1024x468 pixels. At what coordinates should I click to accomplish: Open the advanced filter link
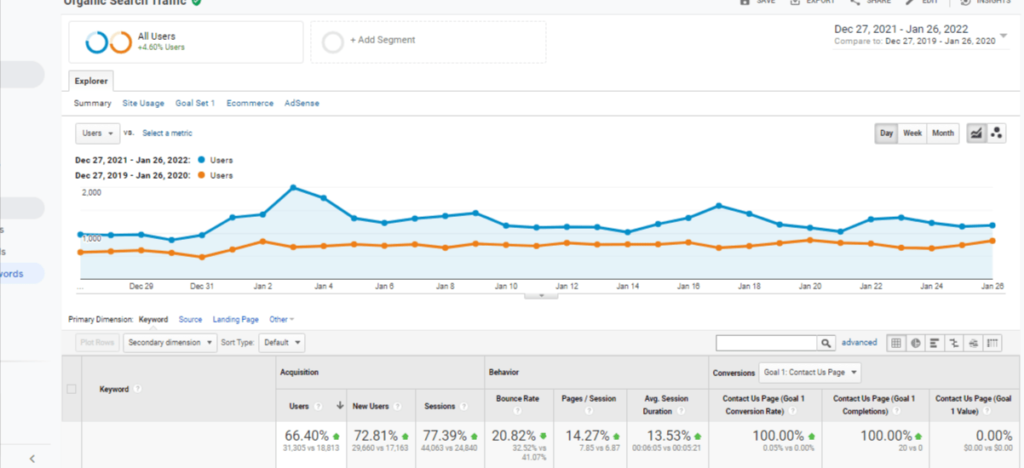(x=859, y=343)
